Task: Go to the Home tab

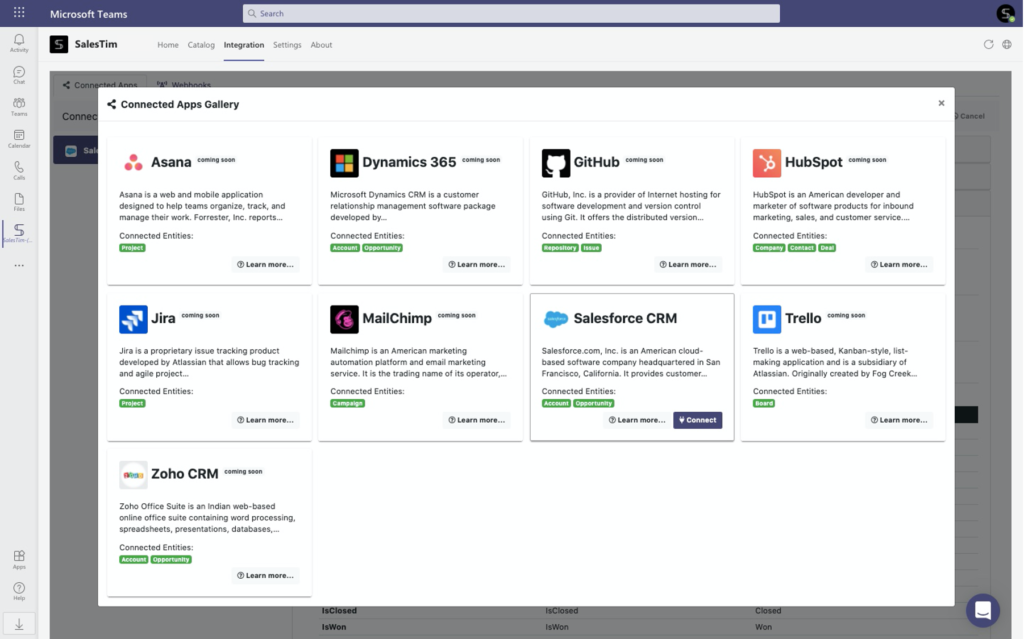Action: (168, 45)
